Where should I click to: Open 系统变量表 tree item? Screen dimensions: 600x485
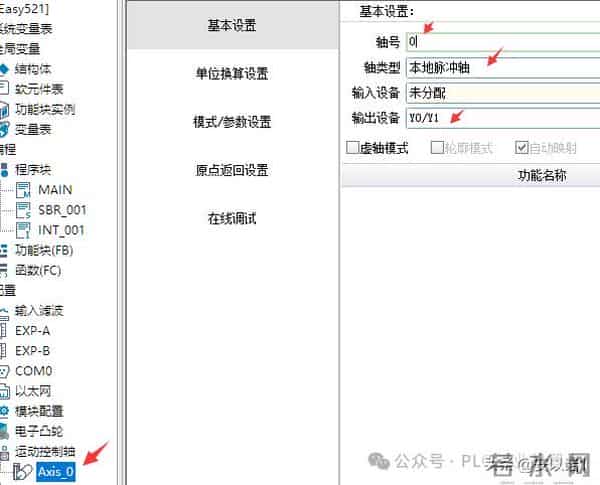(x=26, y=28)
